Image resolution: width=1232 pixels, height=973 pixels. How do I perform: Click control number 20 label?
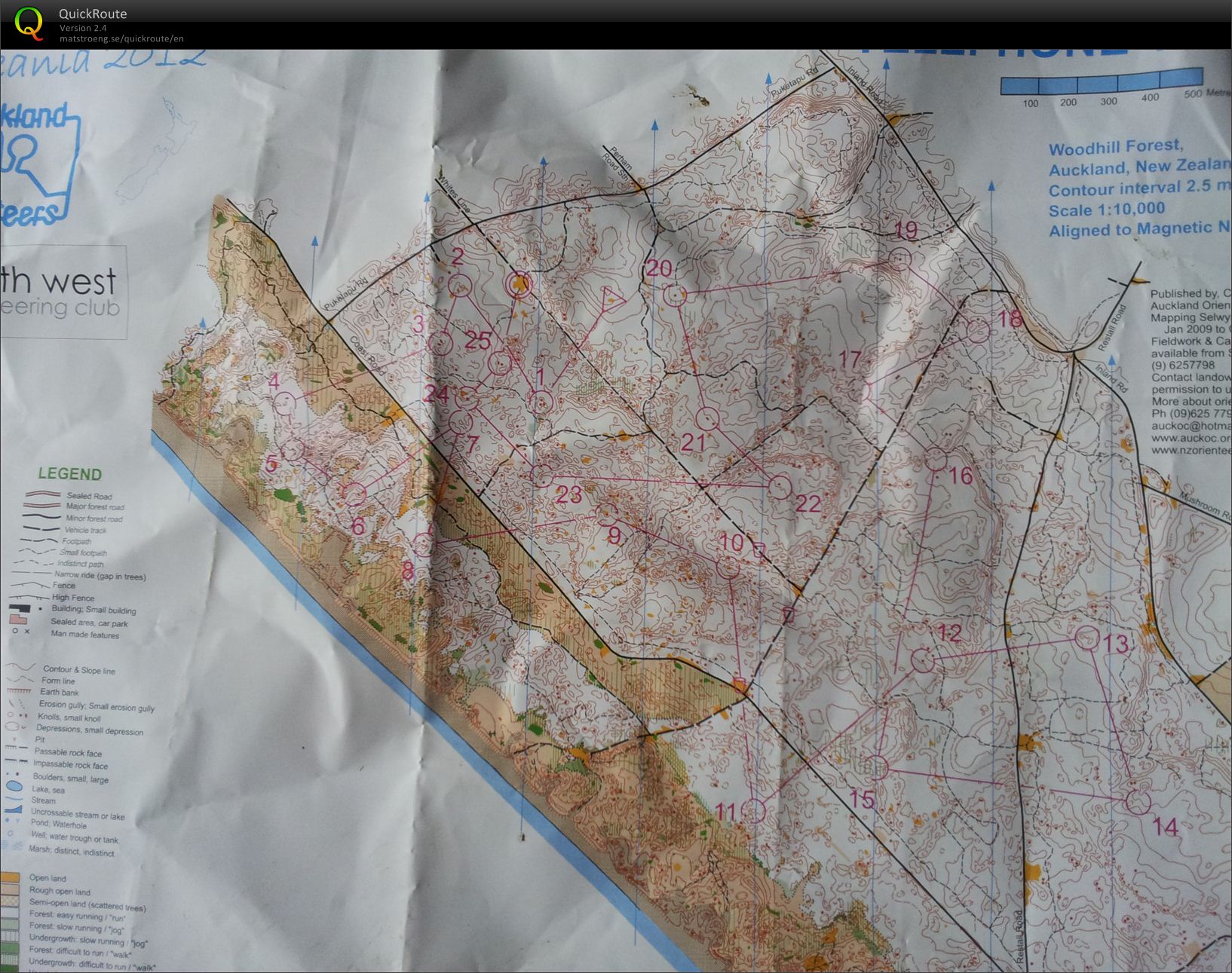[x=659, y=268]
